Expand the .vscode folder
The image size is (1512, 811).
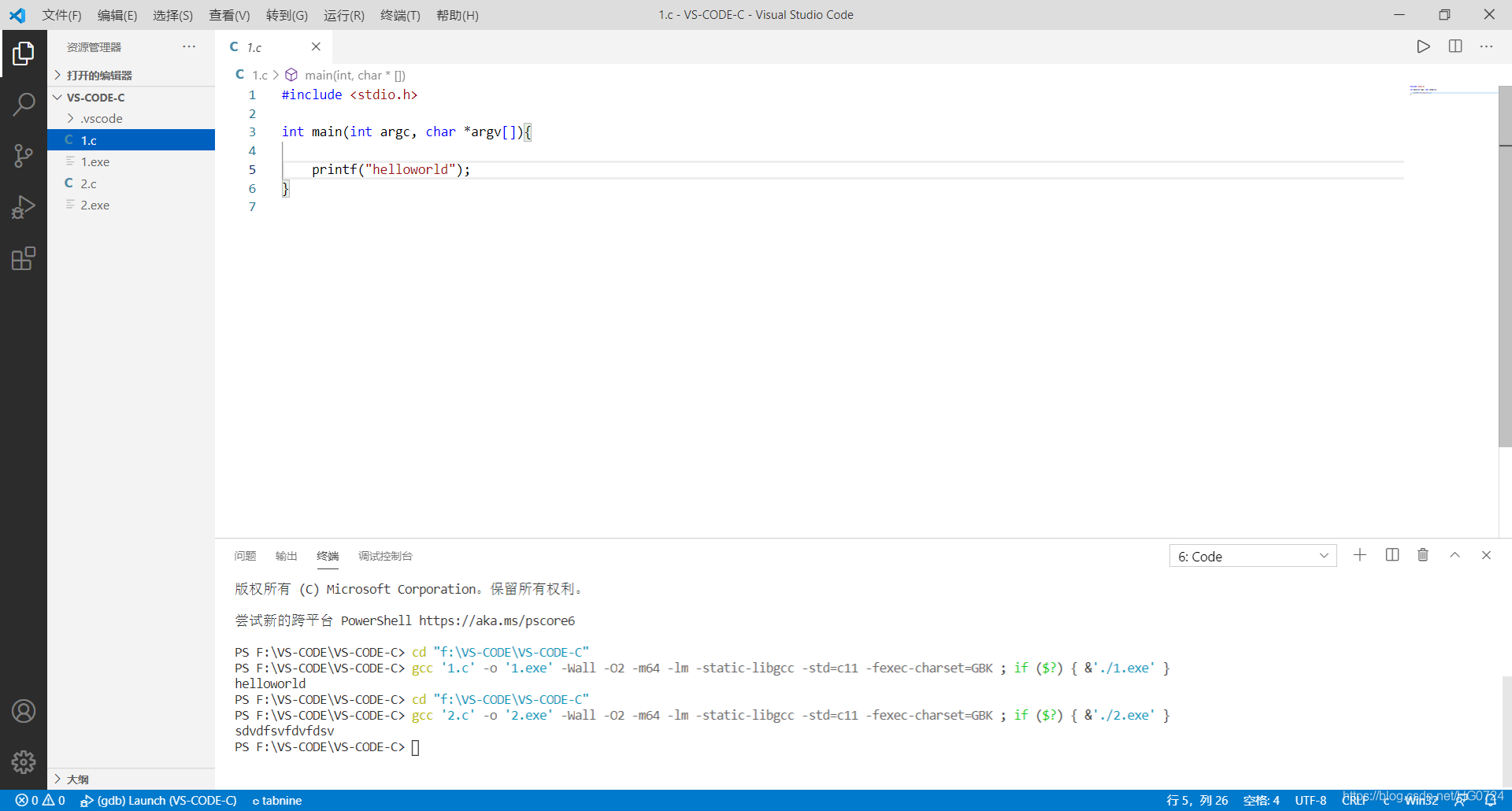(x=131, y=118)
